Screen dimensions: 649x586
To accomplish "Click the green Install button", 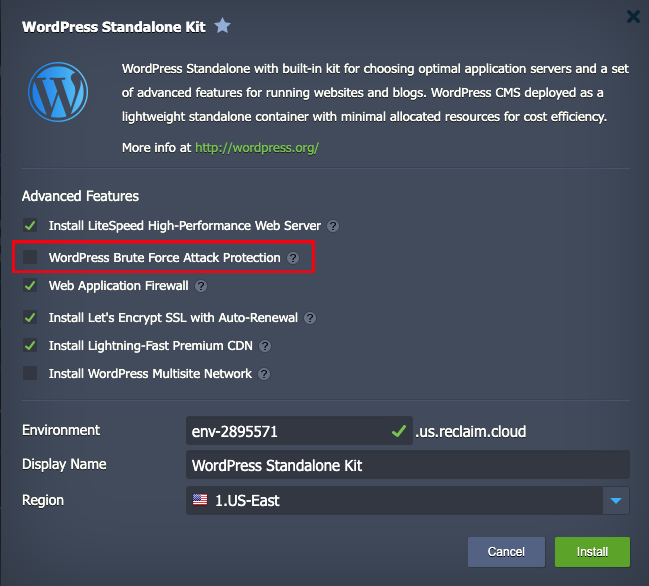I will 592,552.
